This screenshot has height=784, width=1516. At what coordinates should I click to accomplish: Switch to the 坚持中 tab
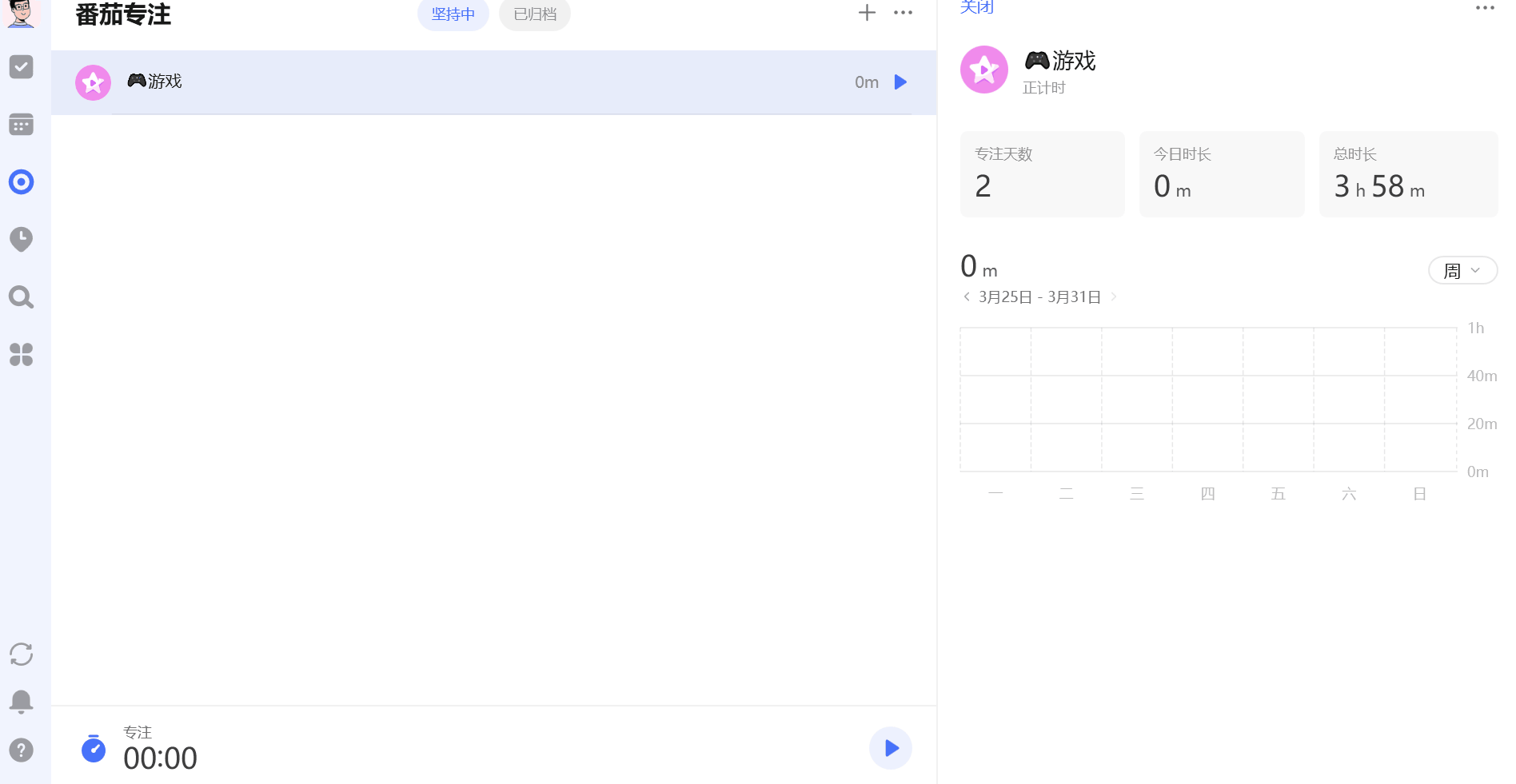(x=453, y=14)
